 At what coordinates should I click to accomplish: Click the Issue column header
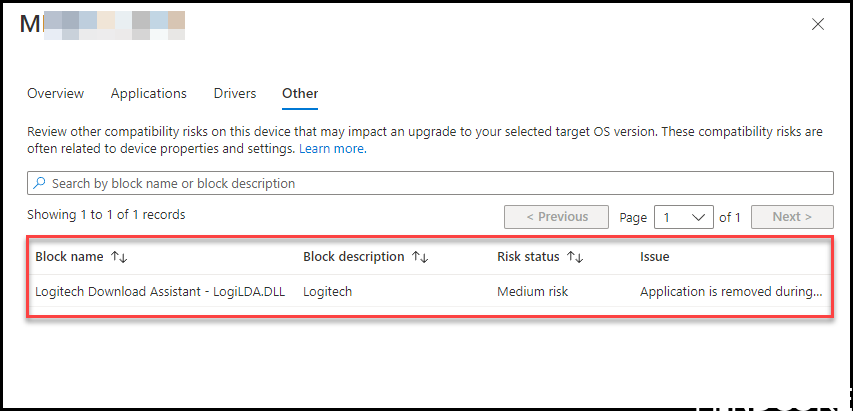point(654,257)
